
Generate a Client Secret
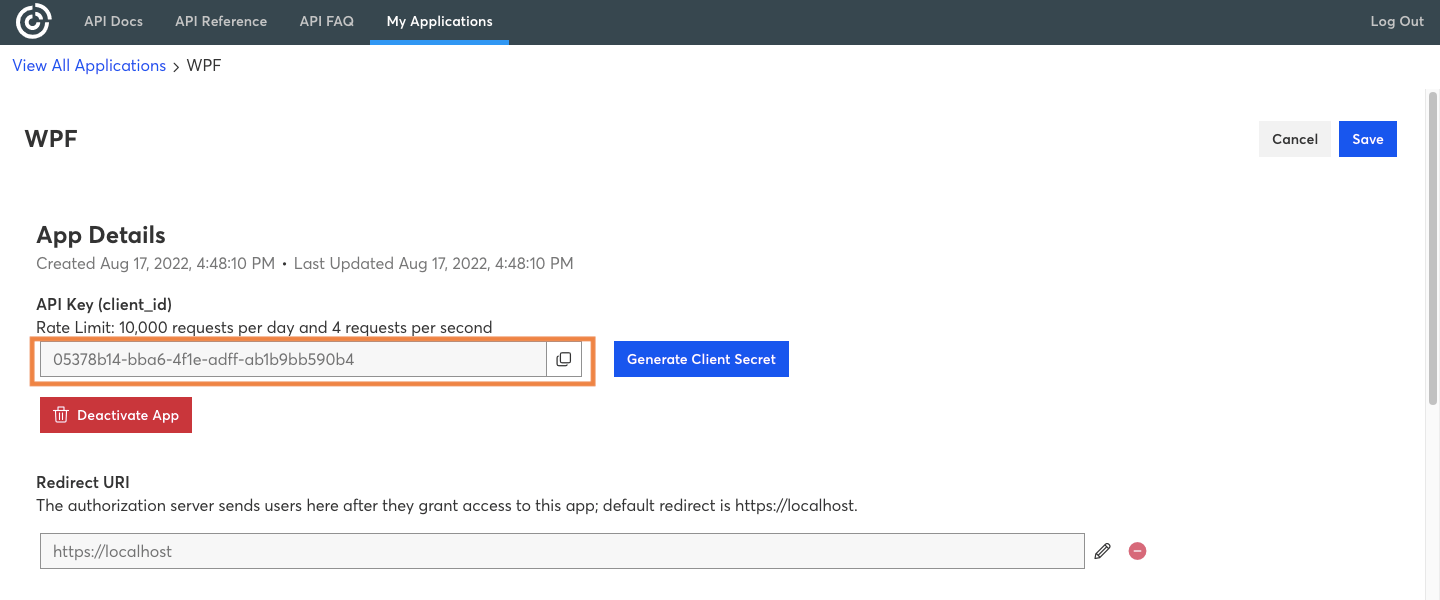pyautogui.click(x=701, y=359)
